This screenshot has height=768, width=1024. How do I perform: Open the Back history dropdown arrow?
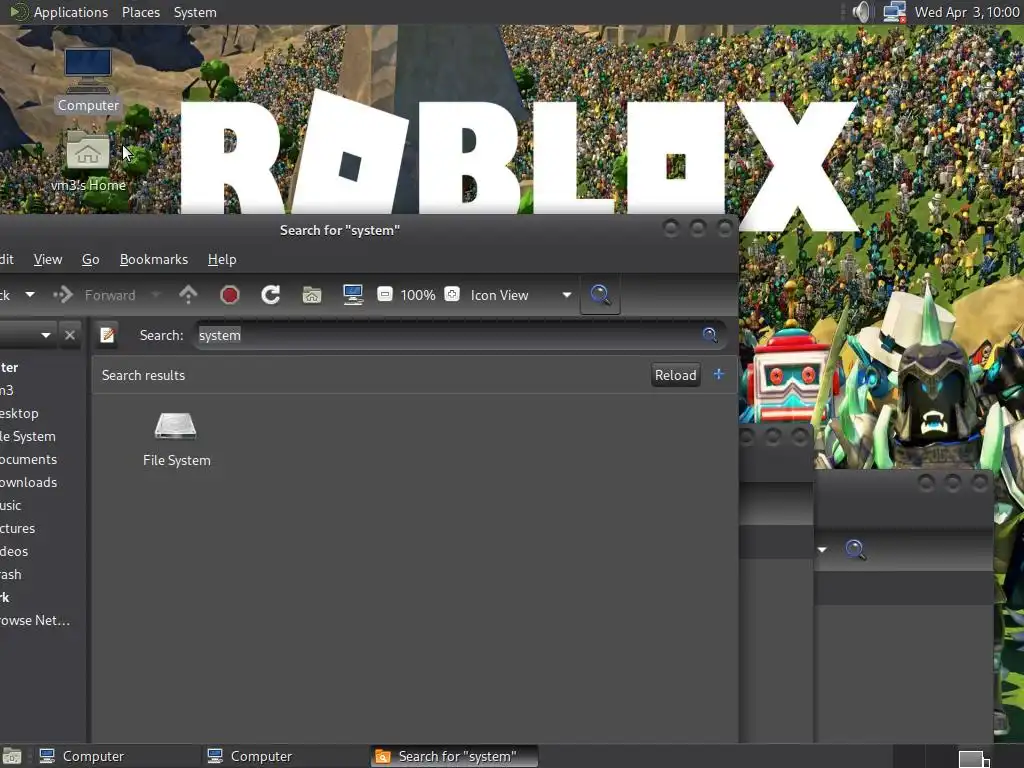click(x=30, y=295)
